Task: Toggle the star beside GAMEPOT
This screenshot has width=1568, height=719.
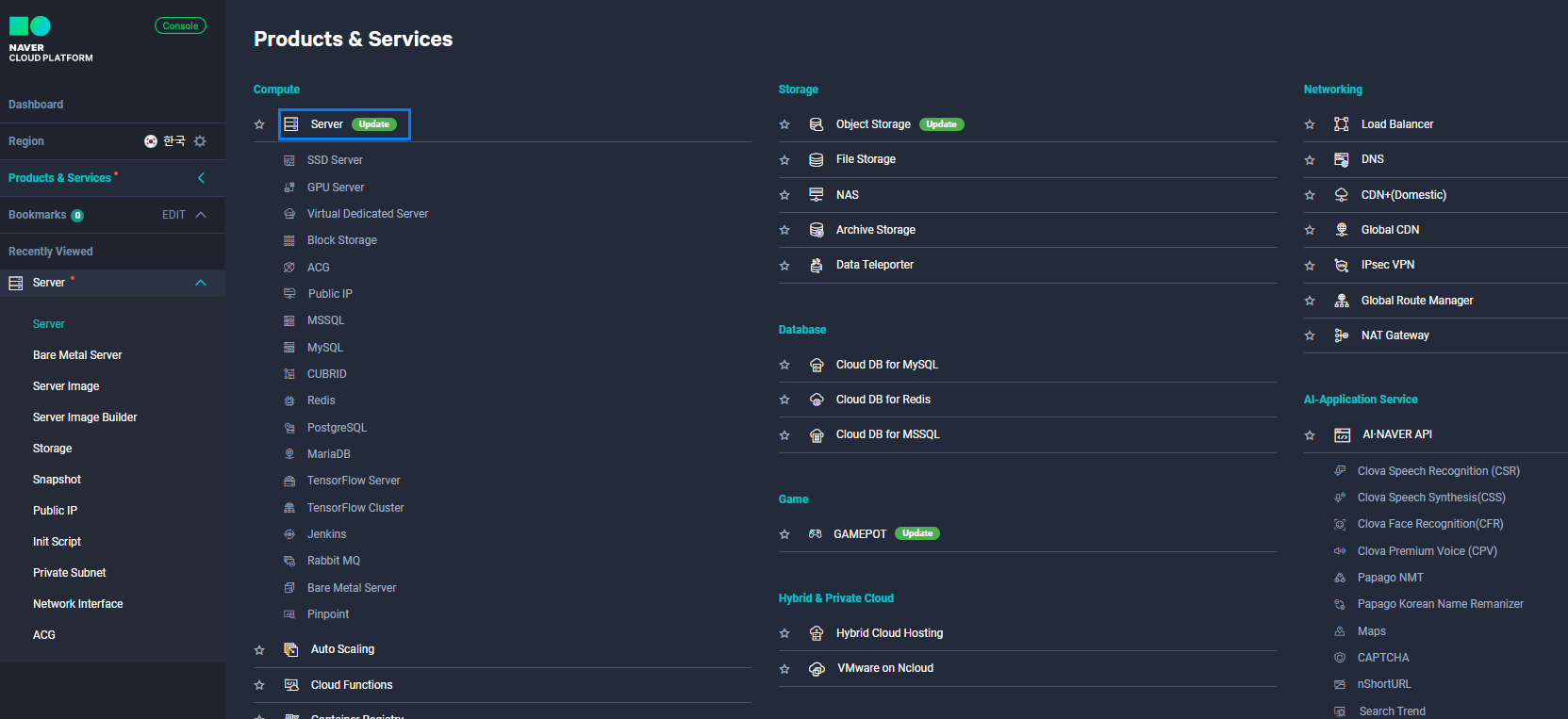Action: pyautogui.click(x=784, y=534)
